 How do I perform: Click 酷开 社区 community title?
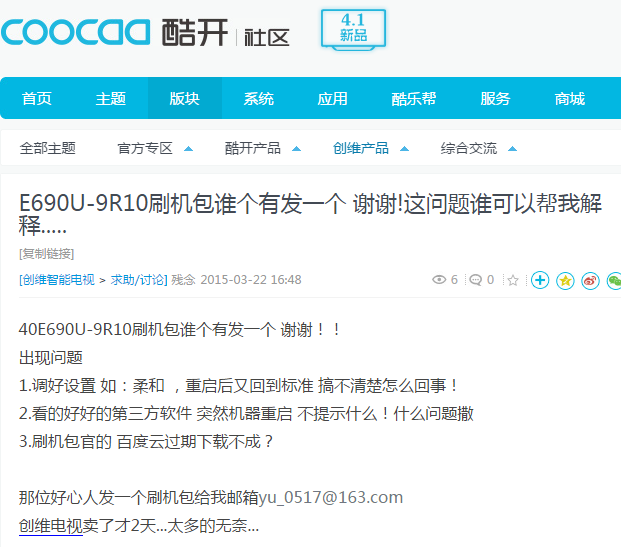pos(226,32)
